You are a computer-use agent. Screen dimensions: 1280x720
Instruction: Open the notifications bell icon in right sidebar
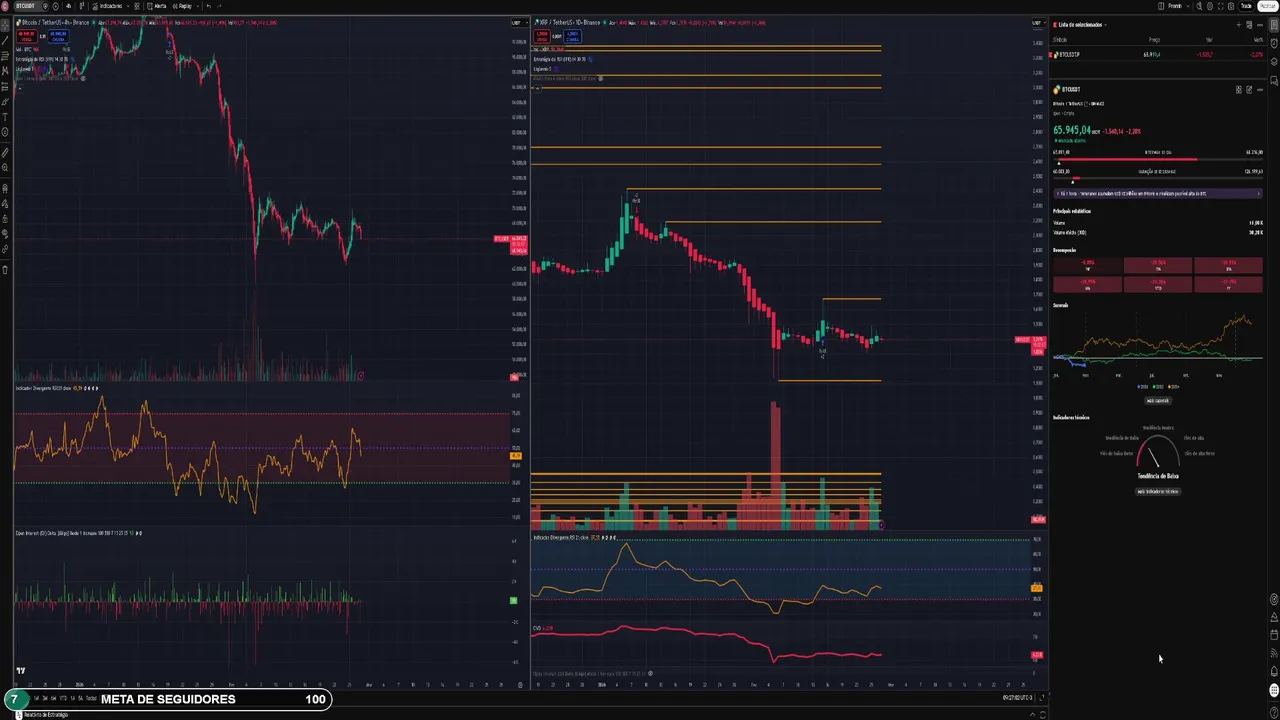[1274, 671]
